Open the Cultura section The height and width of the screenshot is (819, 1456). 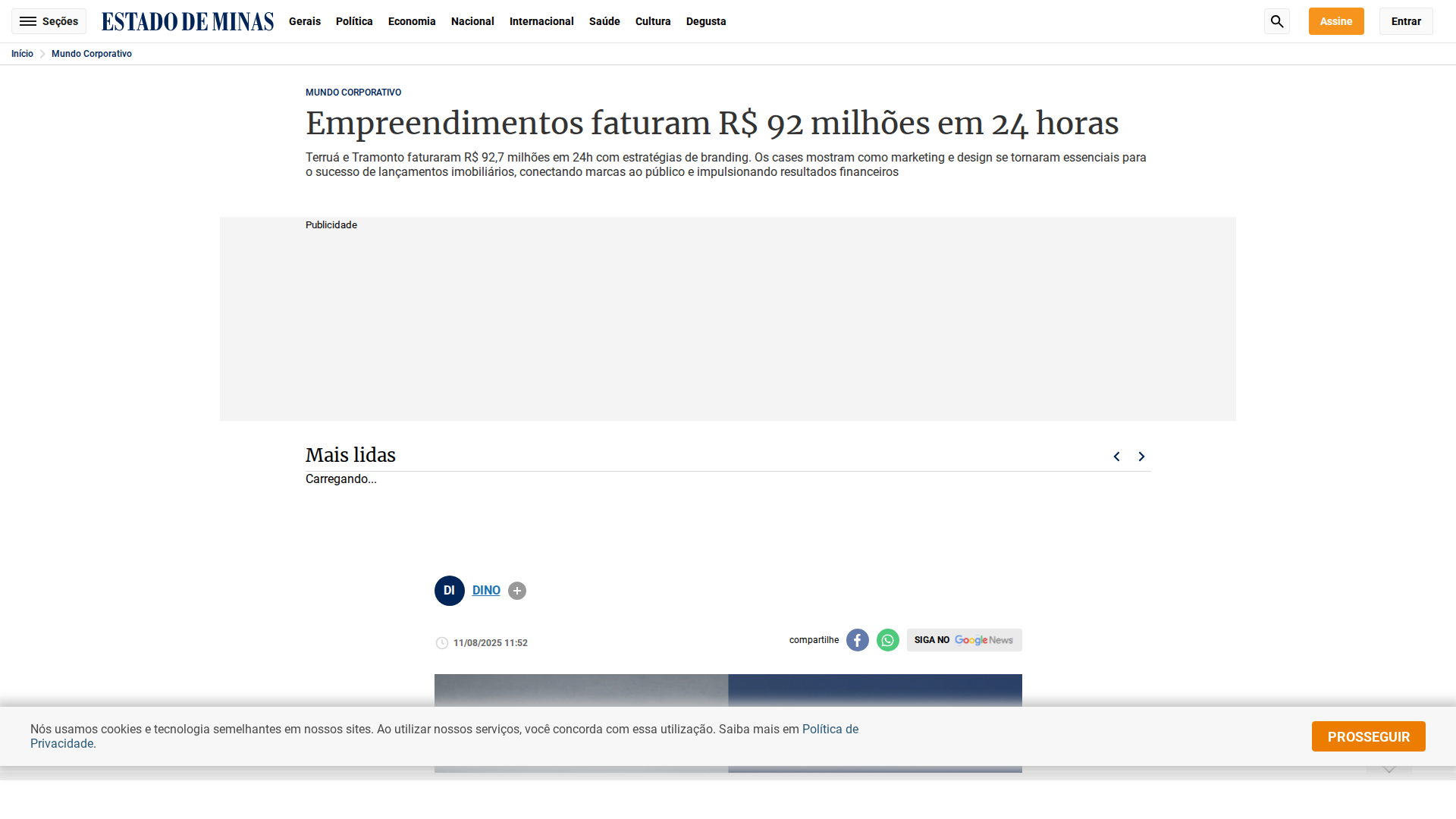(653, 21)
